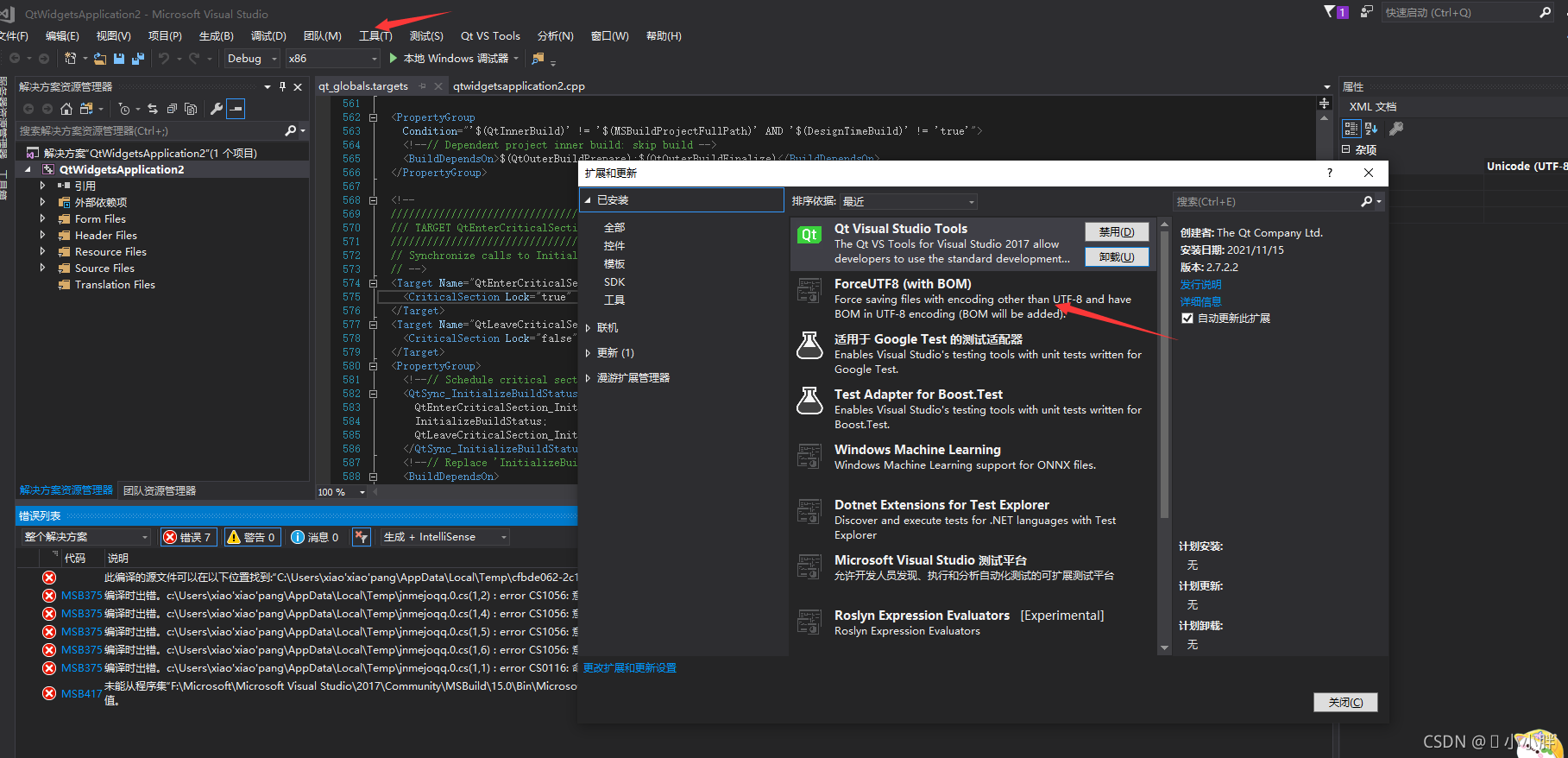Switch to the qtwidgetsapplication2.cpp tab
This screenshot has height=758, width=1568.
coord(519,86)
